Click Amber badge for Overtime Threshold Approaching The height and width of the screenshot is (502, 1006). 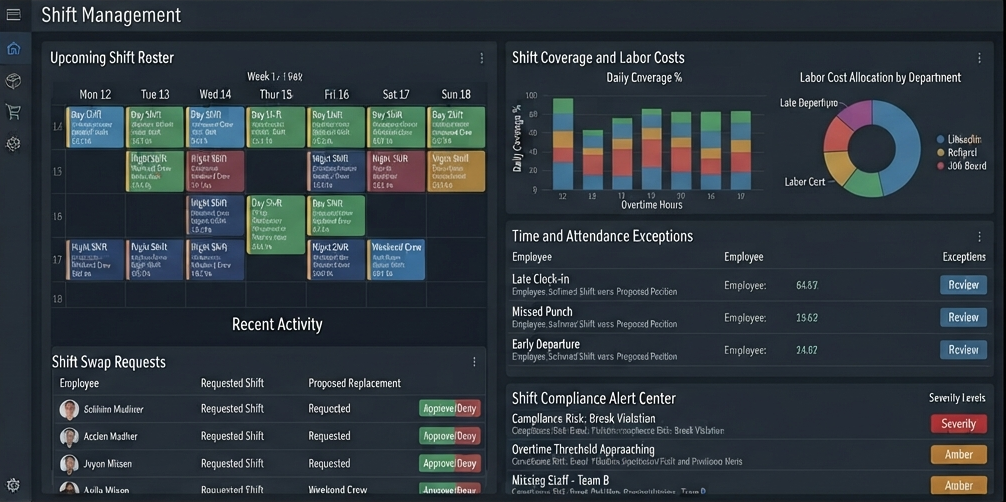(x=958, y=454)
